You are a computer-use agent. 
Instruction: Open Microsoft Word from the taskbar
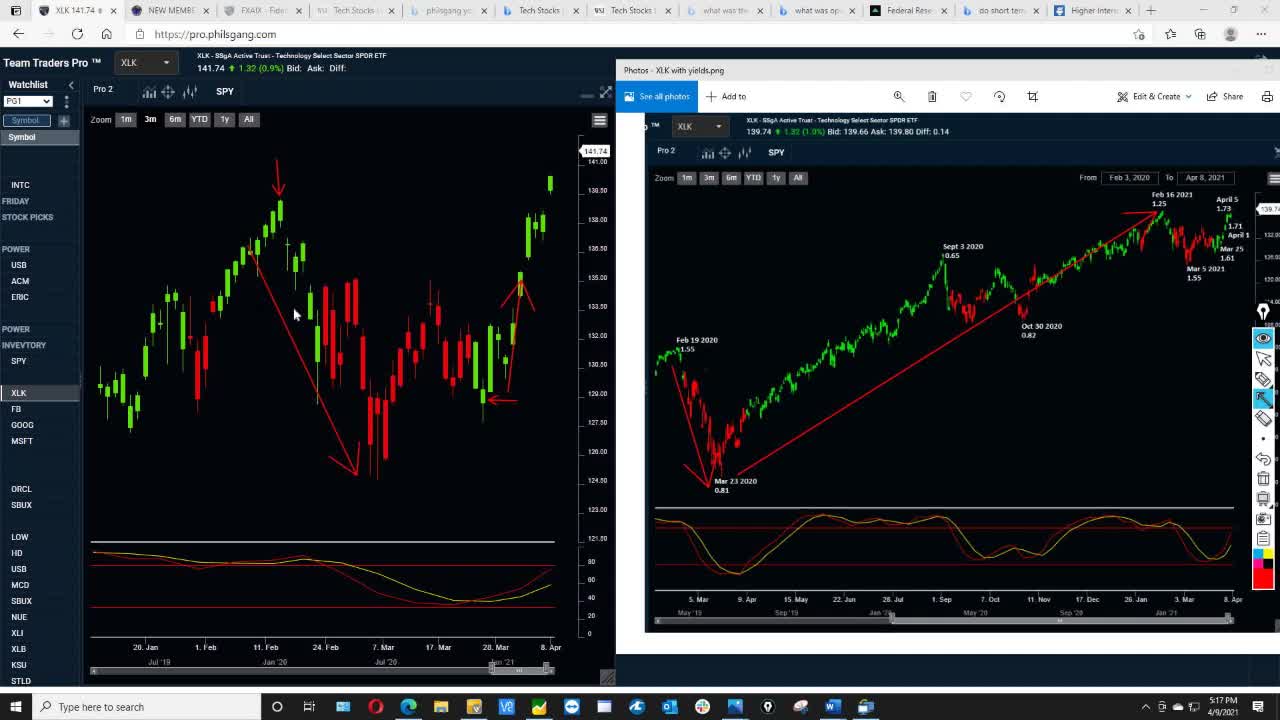pyautogui.click(x=832, y=707)
